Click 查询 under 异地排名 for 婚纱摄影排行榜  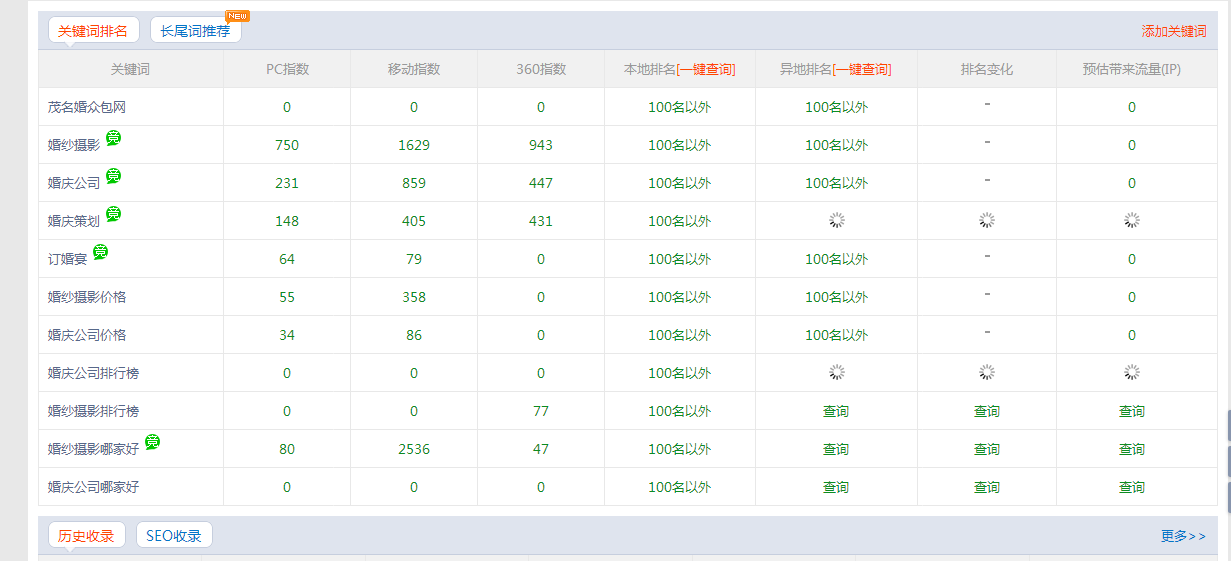(x=836, y=411)
